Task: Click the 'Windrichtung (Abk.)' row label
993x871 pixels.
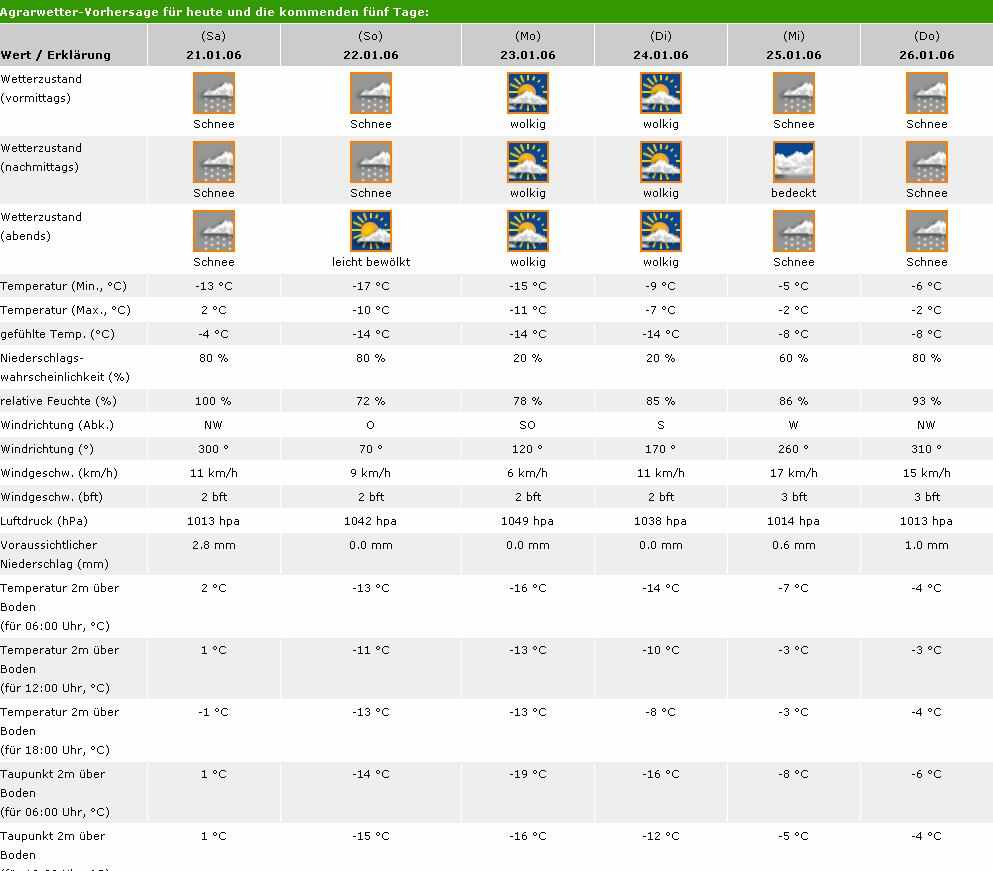Action: 58,425
